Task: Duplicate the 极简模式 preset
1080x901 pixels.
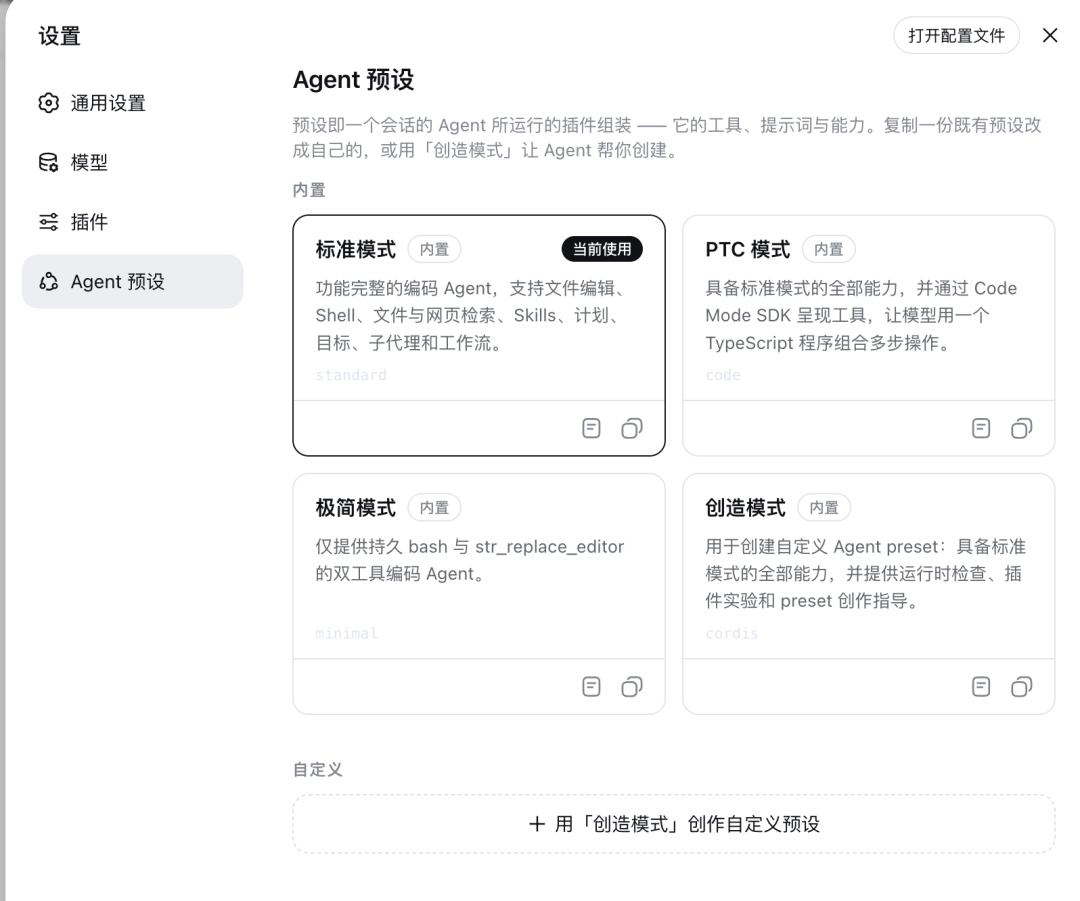Action: 632,687
